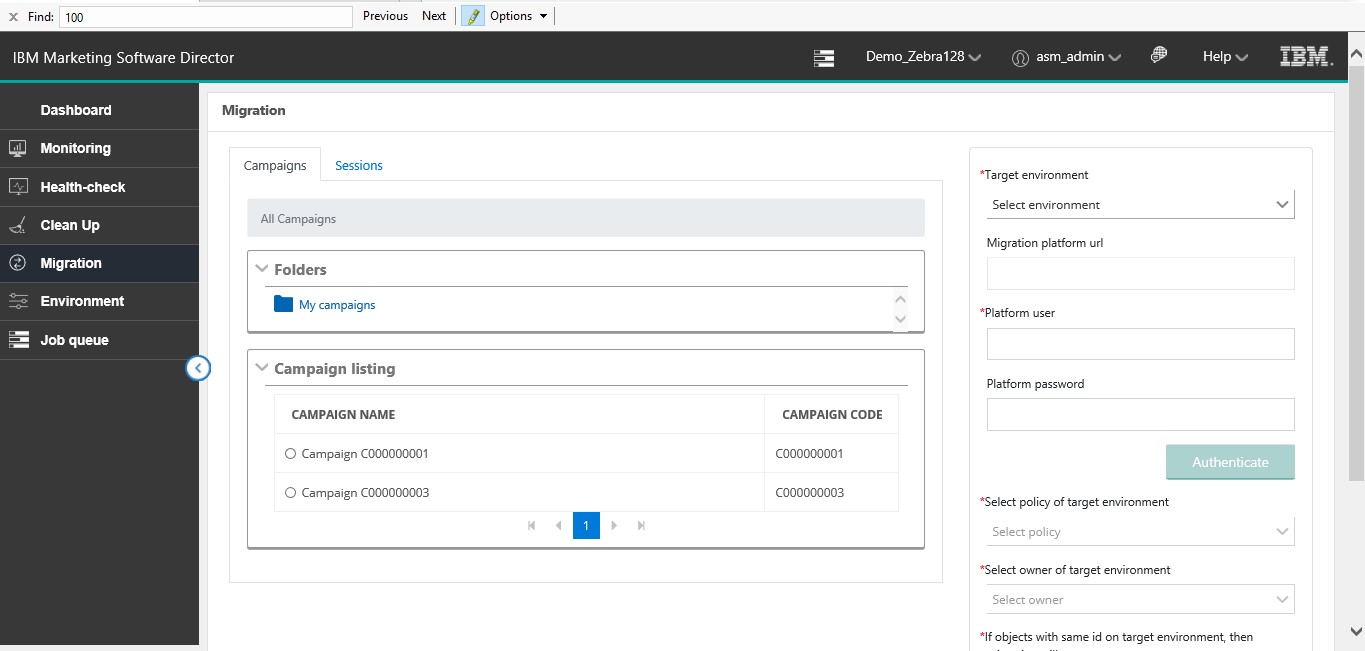
Task: Click the blue folder icon
Action: pos(283,304)
